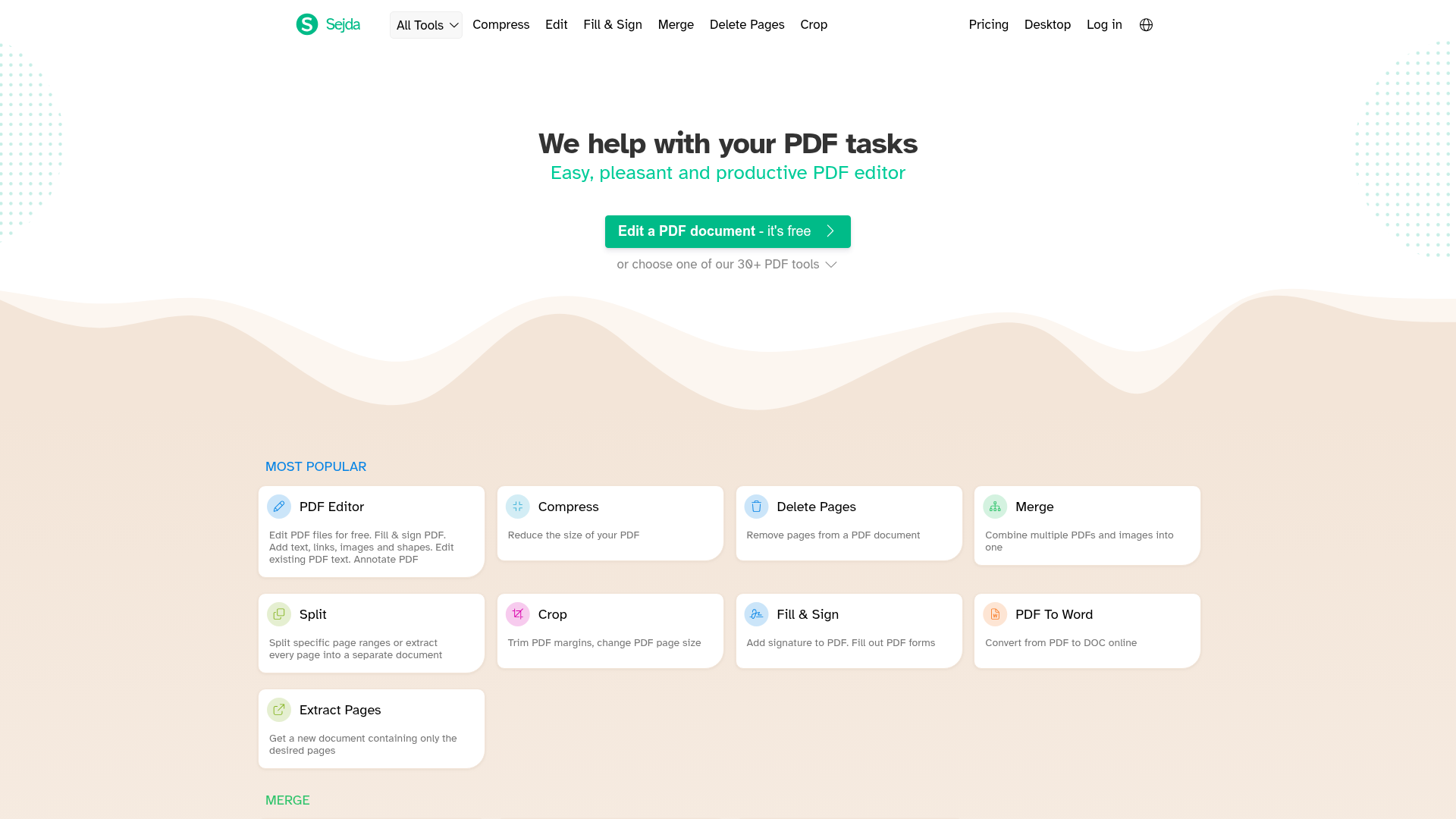The height and width of the screenshot is (819, 1456).
Task: Select the Crop tool icon
Action: [x=518, y=614]
